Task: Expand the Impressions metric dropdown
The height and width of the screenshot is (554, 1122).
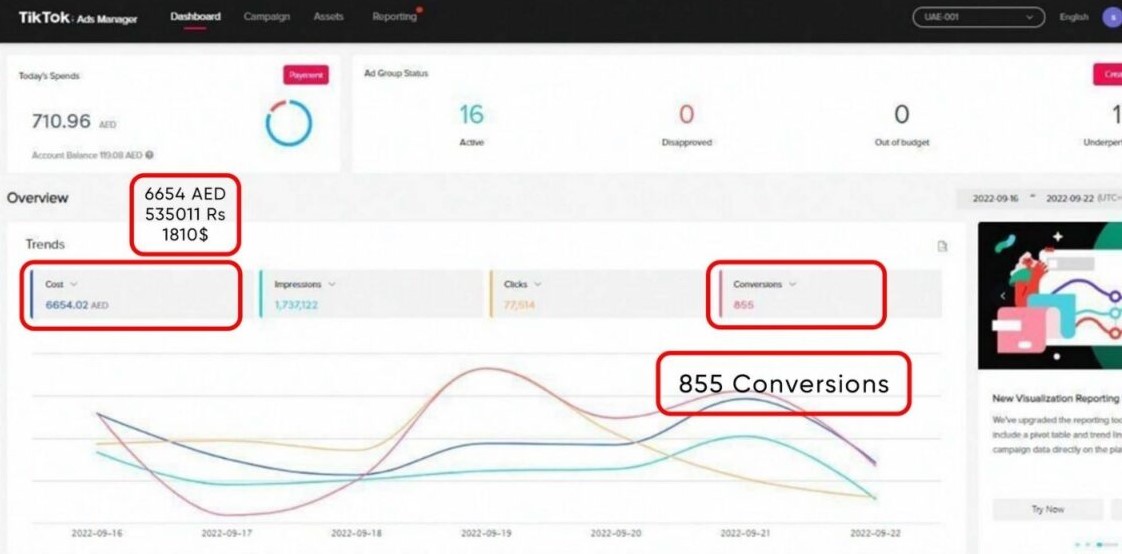Action: click(x=331, y=285)
